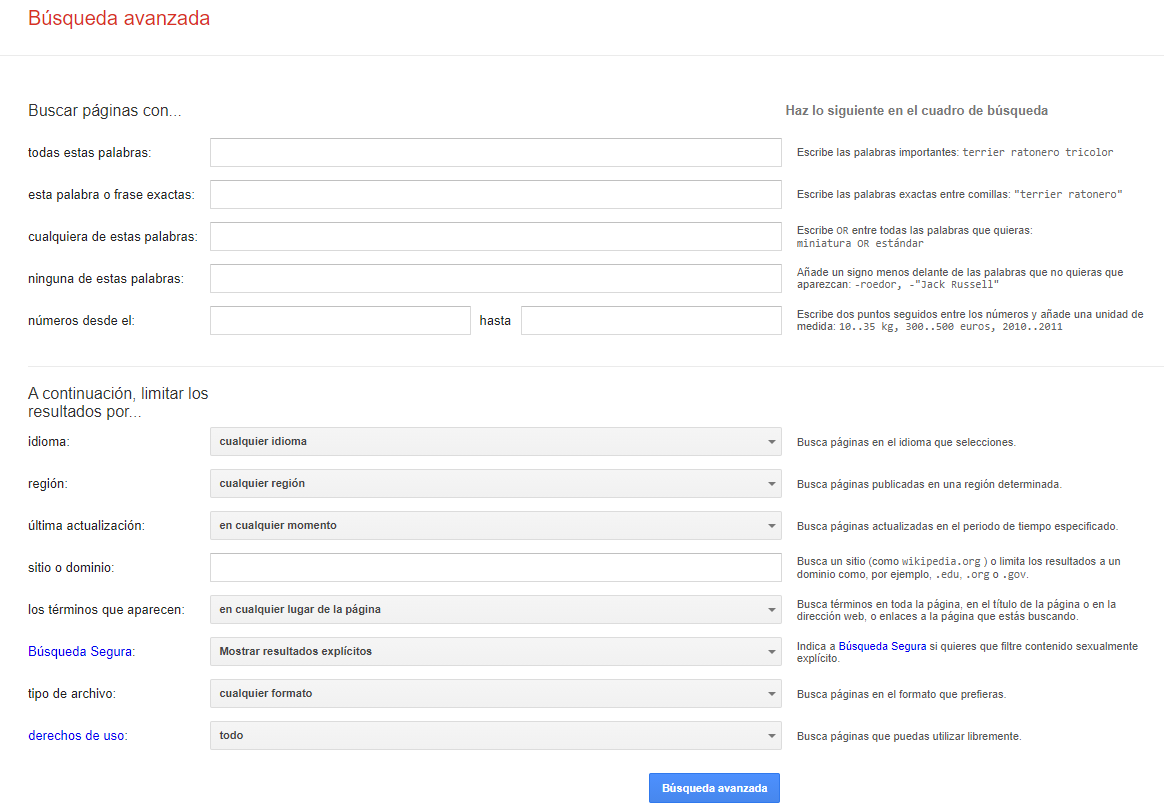
Task: Click the 'hasta' ending number field
Action: pos(651,320)
